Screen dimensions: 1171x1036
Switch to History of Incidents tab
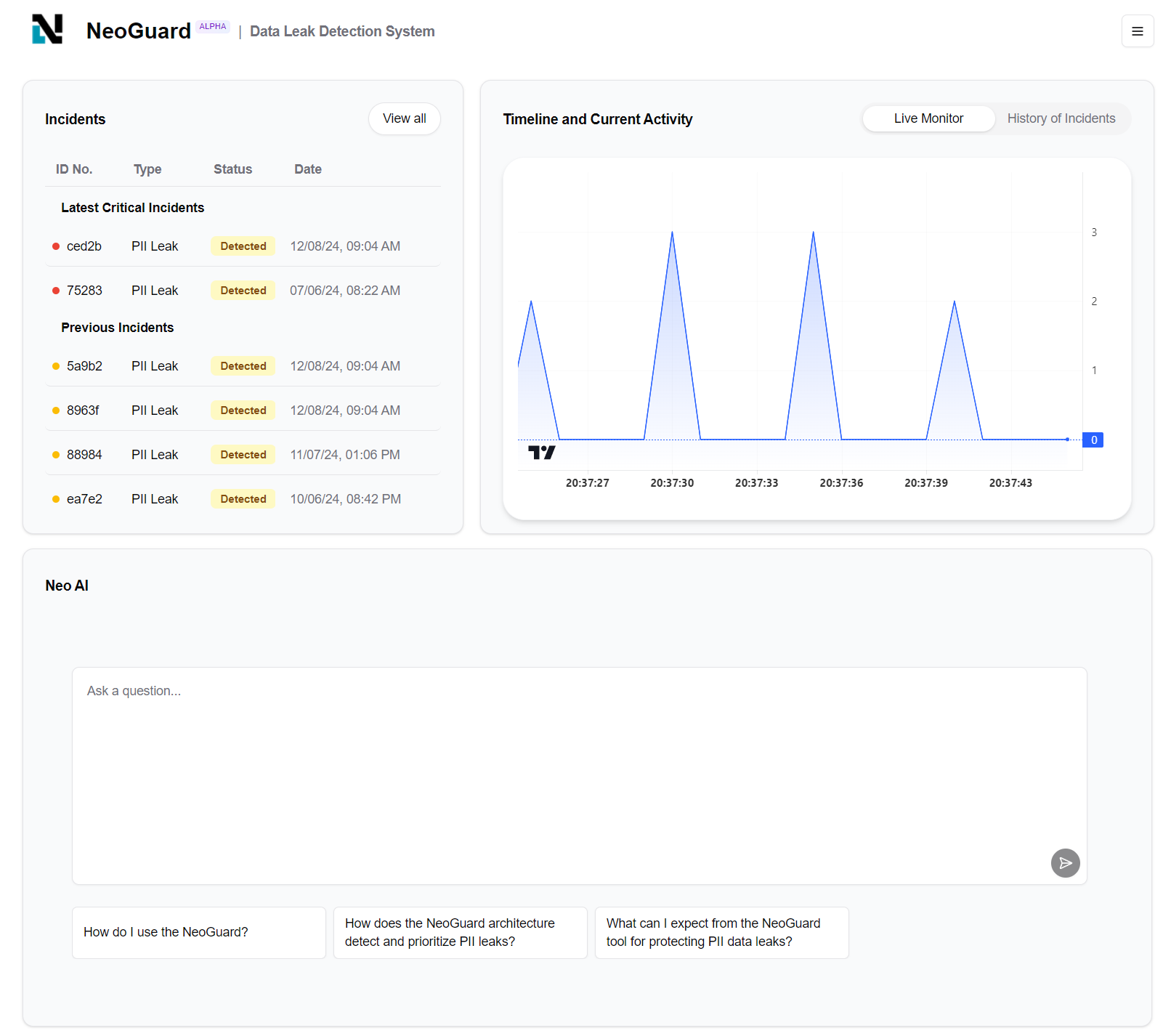(x=1061, y=118)
